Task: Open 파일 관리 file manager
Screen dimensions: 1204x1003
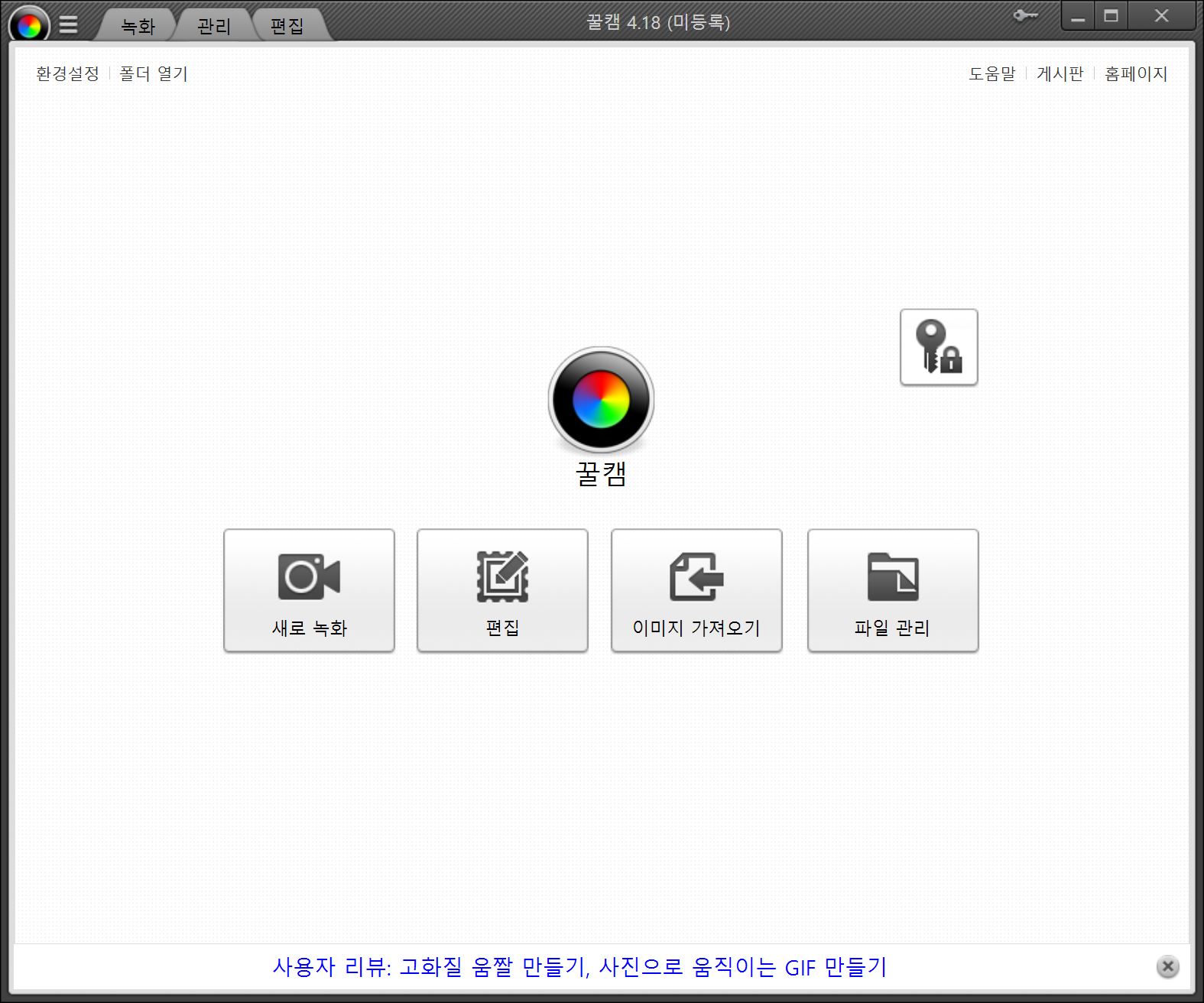Action: 893,590
